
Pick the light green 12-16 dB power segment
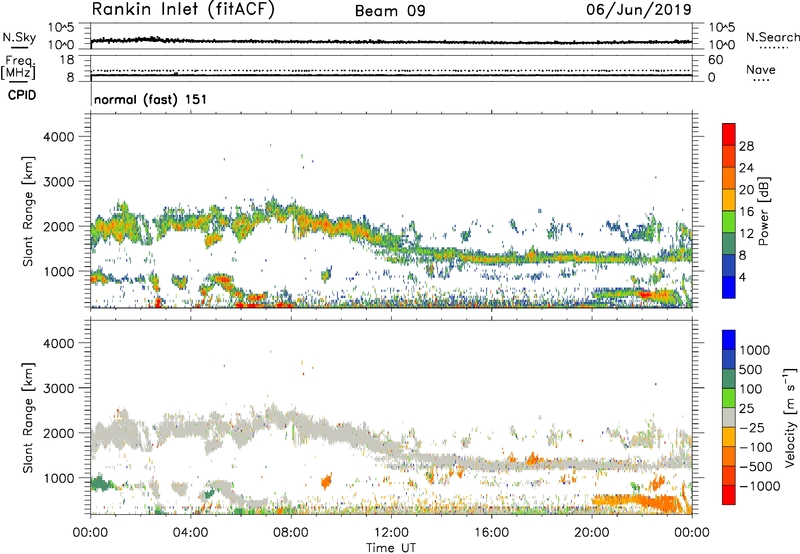coord(729,221)
